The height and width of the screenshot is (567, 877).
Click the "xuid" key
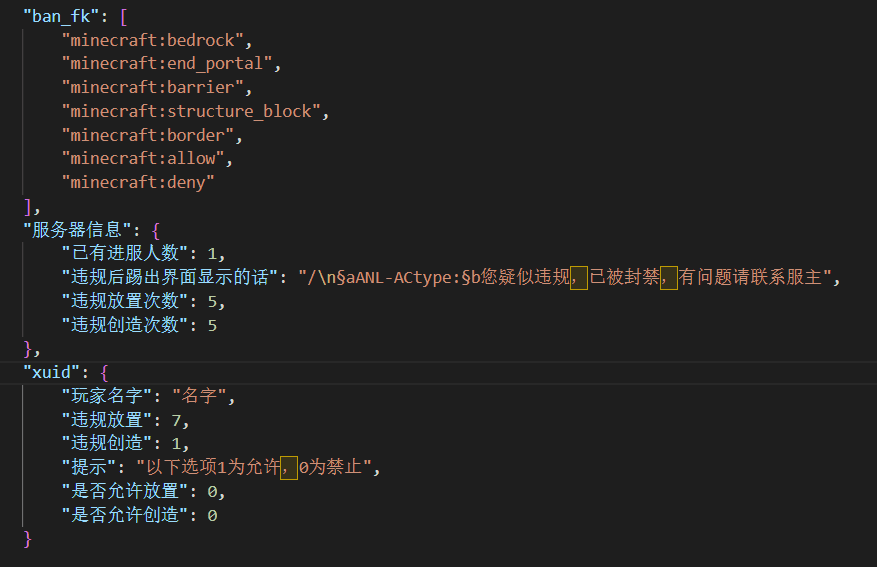51,372
